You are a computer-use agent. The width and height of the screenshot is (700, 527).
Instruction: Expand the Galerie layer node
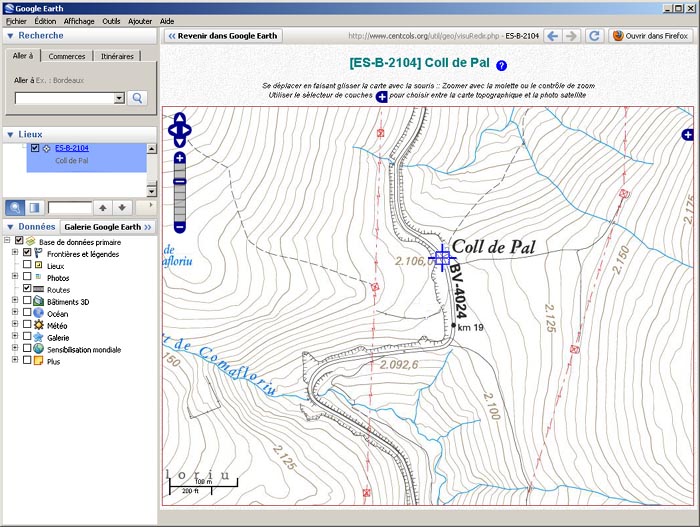(15, 336)
